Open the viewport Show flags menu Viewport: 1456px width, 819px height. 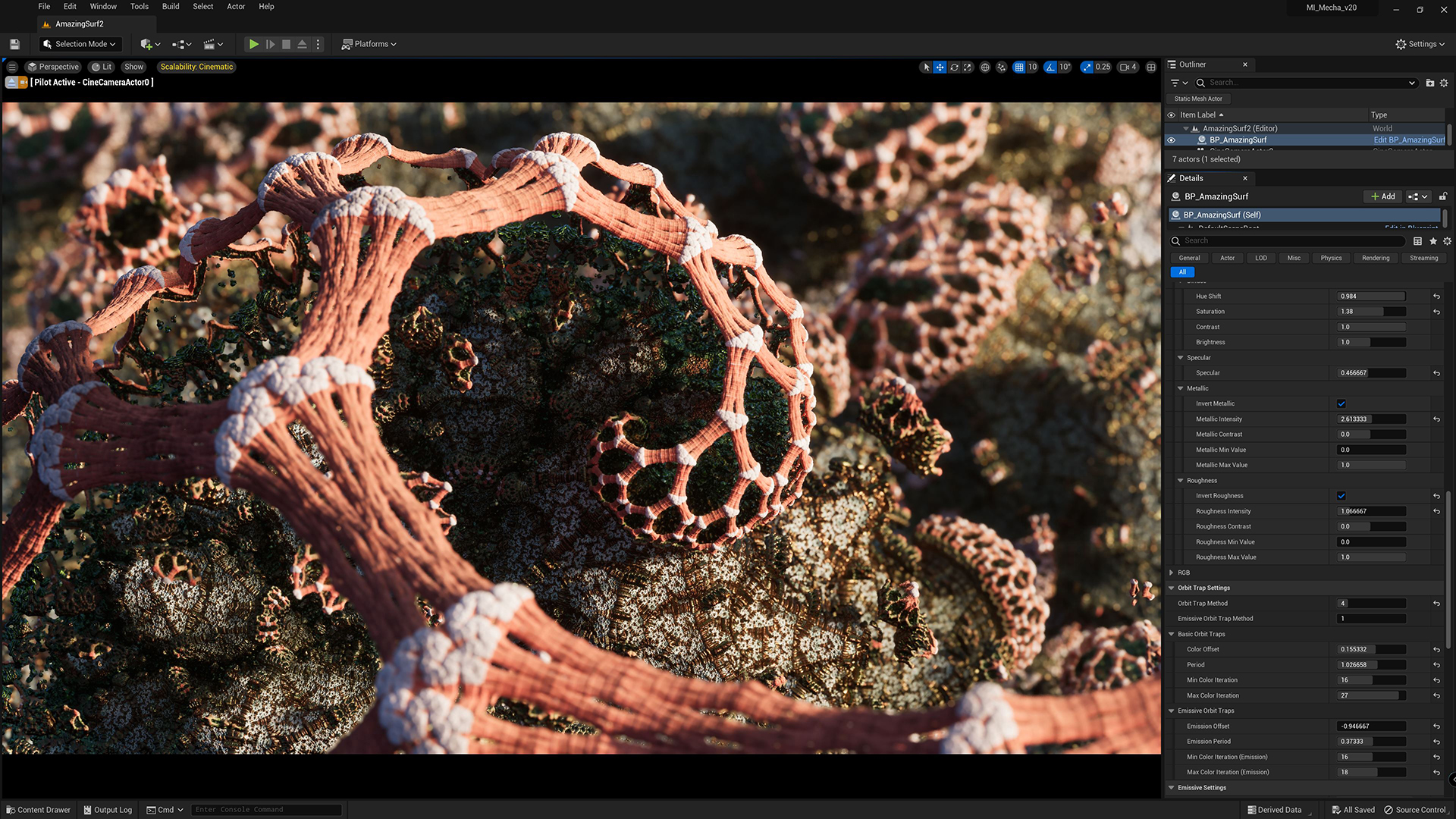click(x=133, y=67)
